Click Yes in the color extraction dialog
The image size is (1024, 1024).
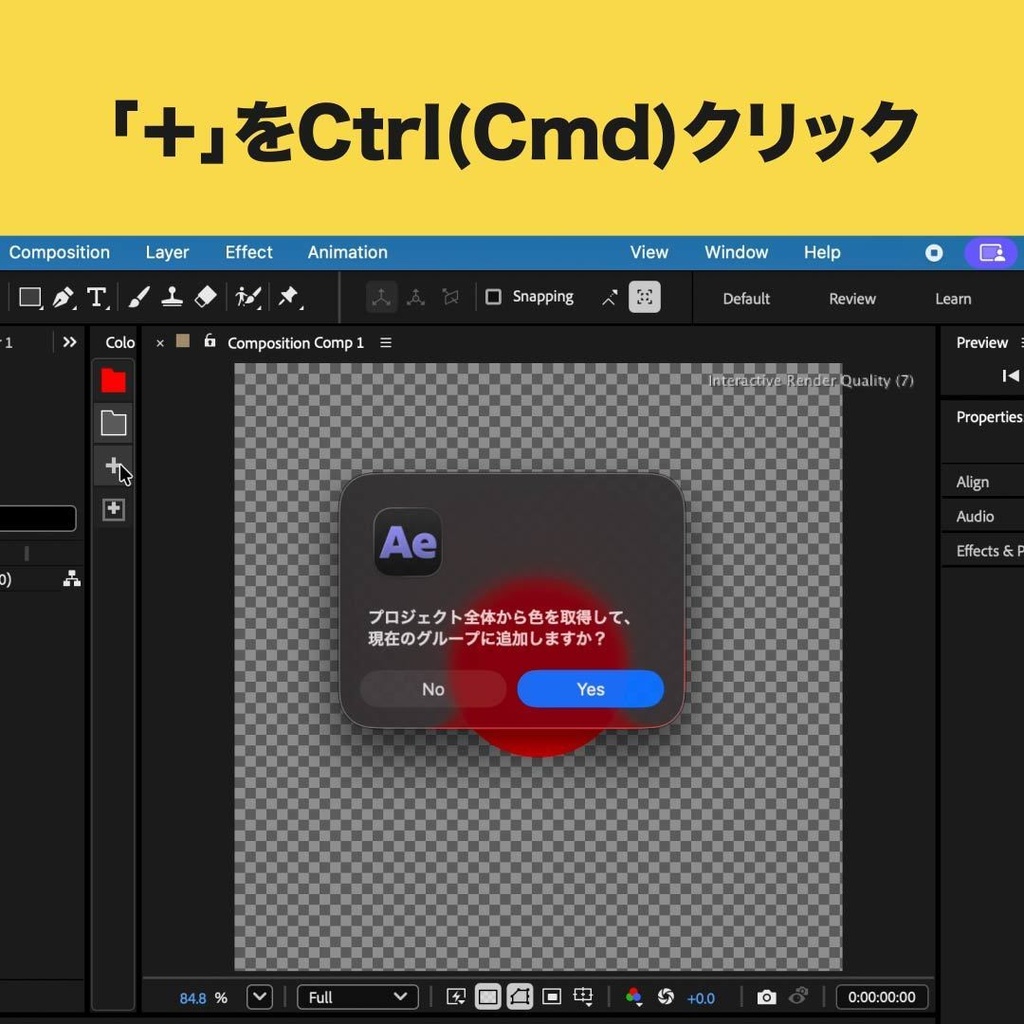590,689
